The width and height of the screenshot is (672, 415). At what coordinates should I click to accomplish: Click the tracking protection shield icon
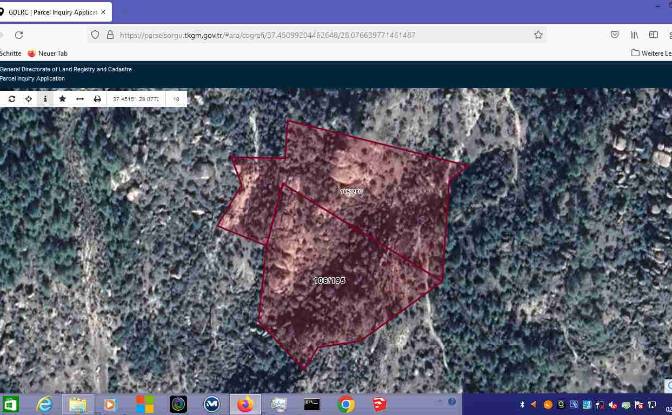click(95, 35)
